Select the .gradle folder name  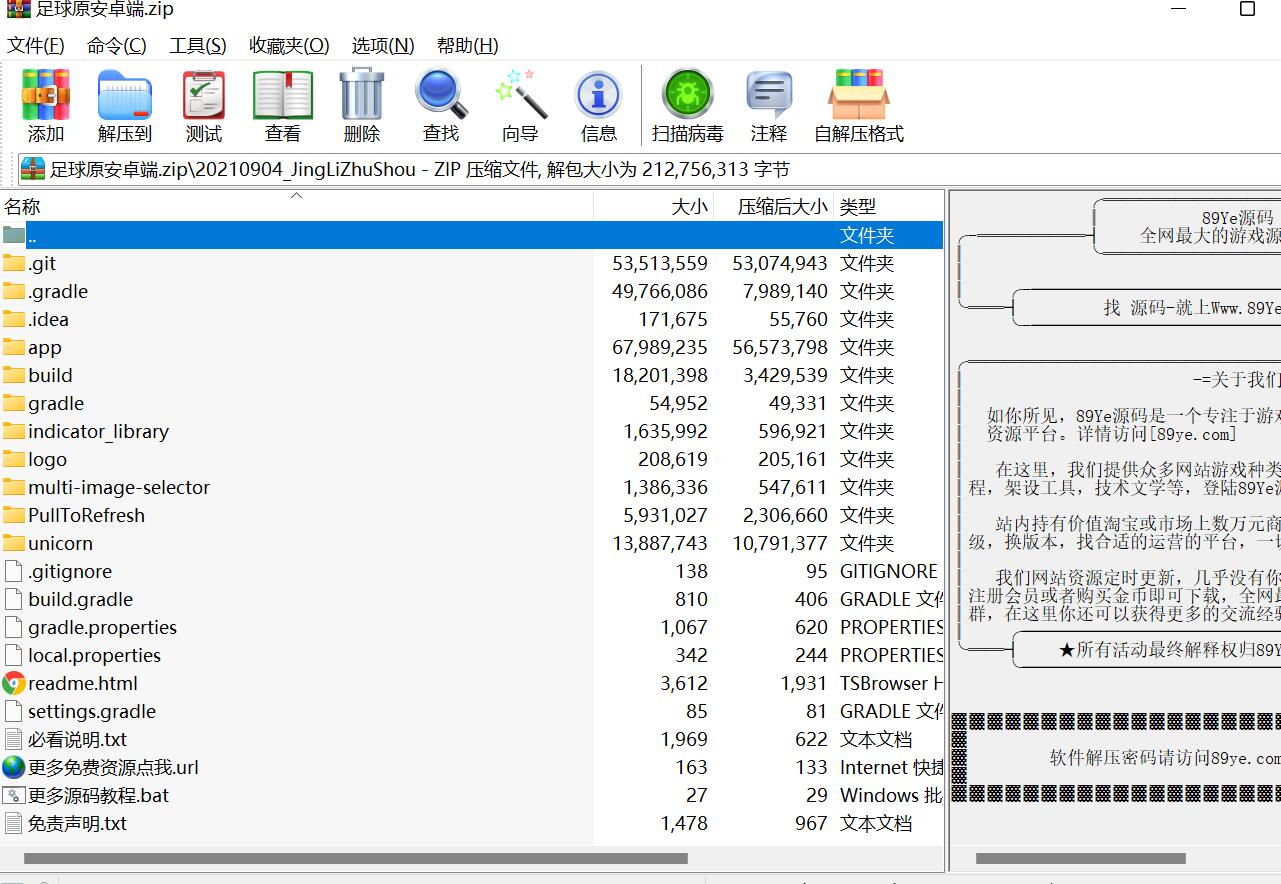[58, 291]
